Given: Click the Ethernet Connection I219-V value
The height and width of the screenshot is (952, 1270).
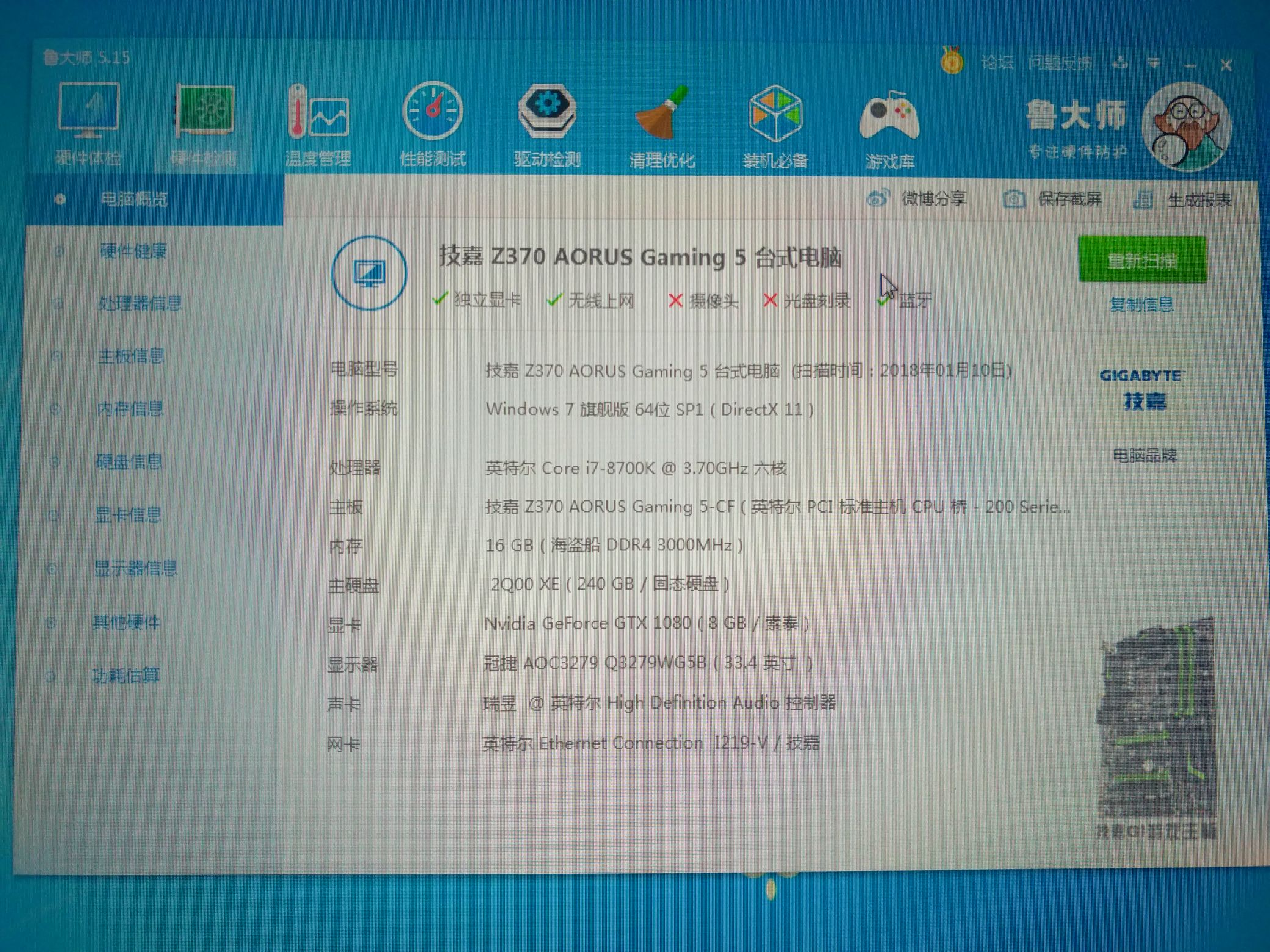Looking at the screenshot, I should click(x=651, y=743).
